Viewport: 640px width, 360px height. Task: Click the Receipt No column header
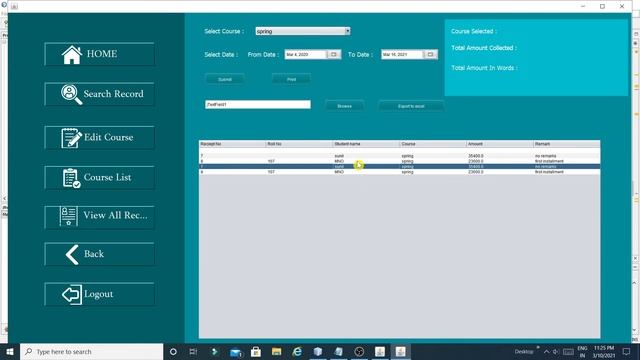pyautogui.click(x=232, y=144)
